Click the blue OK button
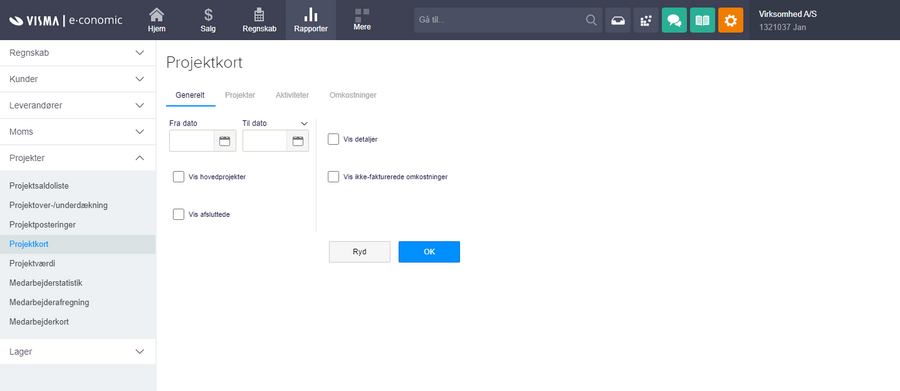Image resolution: width=900 pixels, height=391 pixels. 429,251
